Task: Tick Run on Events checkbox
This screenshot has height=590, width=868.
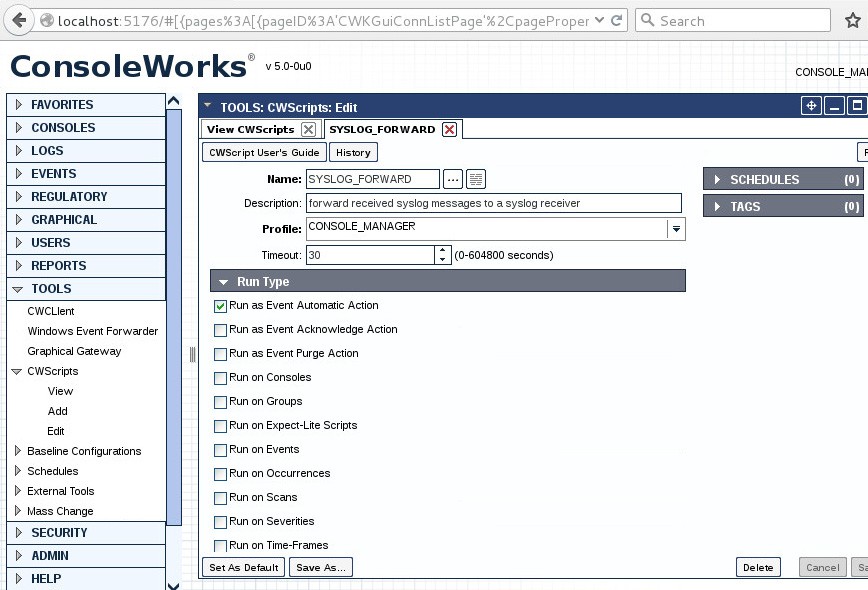Action: 220,450
